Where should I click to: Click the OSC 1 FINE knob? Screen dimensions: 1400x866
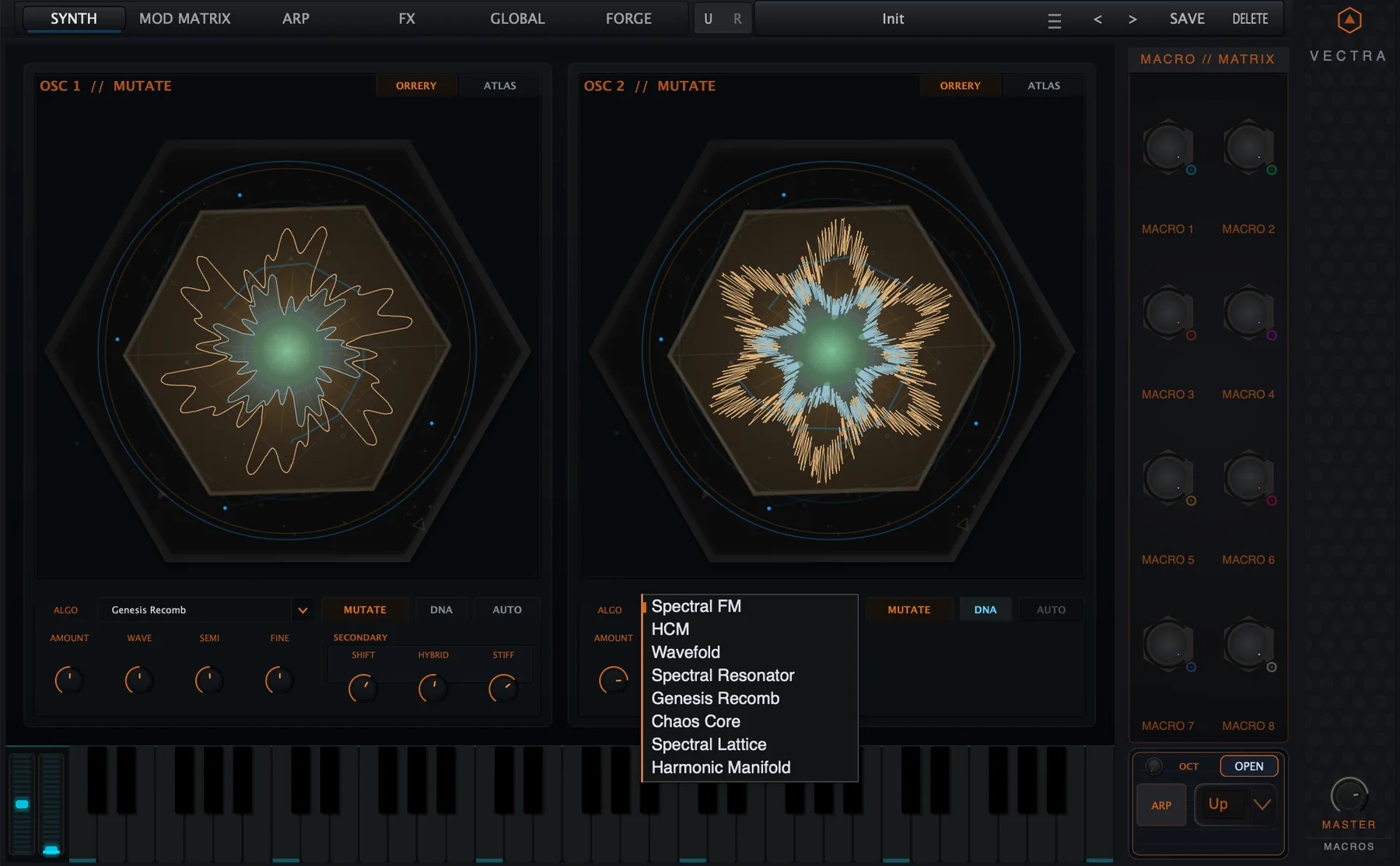pyautogui.click(x=278, y=680)
